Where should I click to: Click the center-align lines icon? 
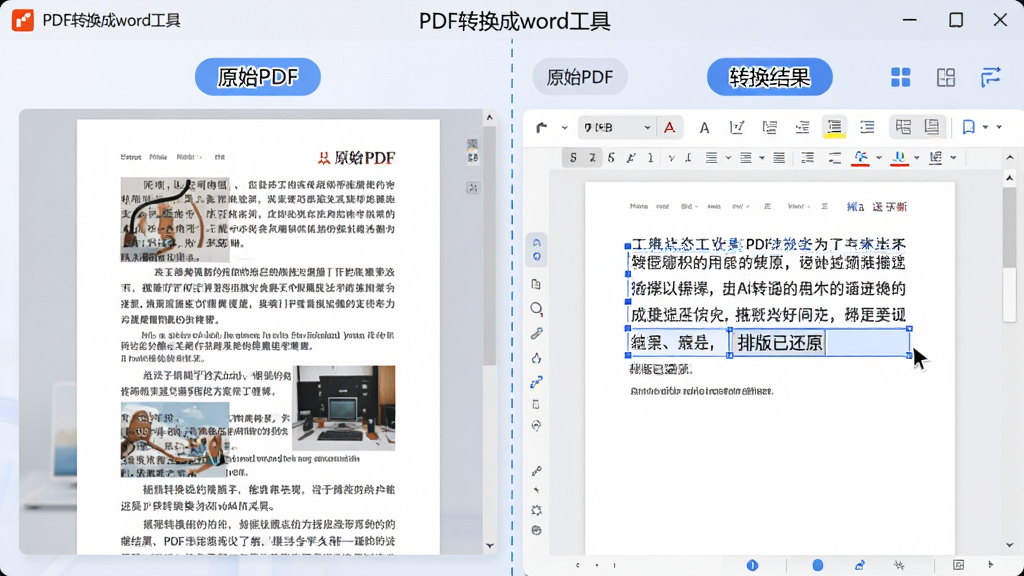[x=745, y=157]
